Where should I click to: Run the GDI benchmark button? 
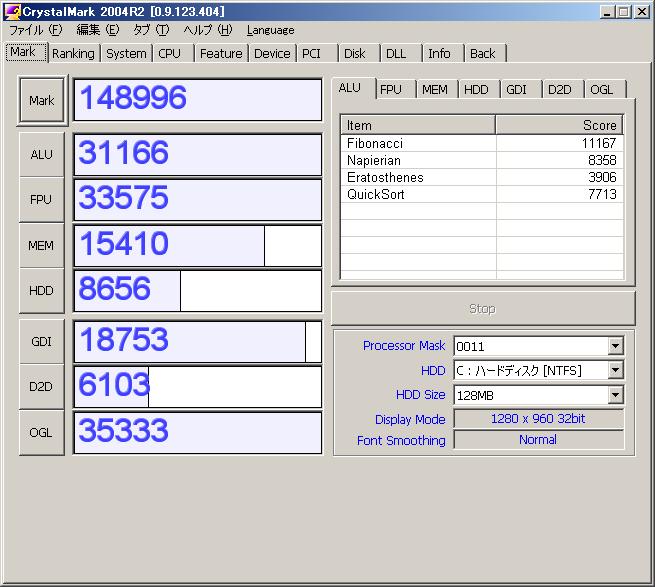coord(41,342)
